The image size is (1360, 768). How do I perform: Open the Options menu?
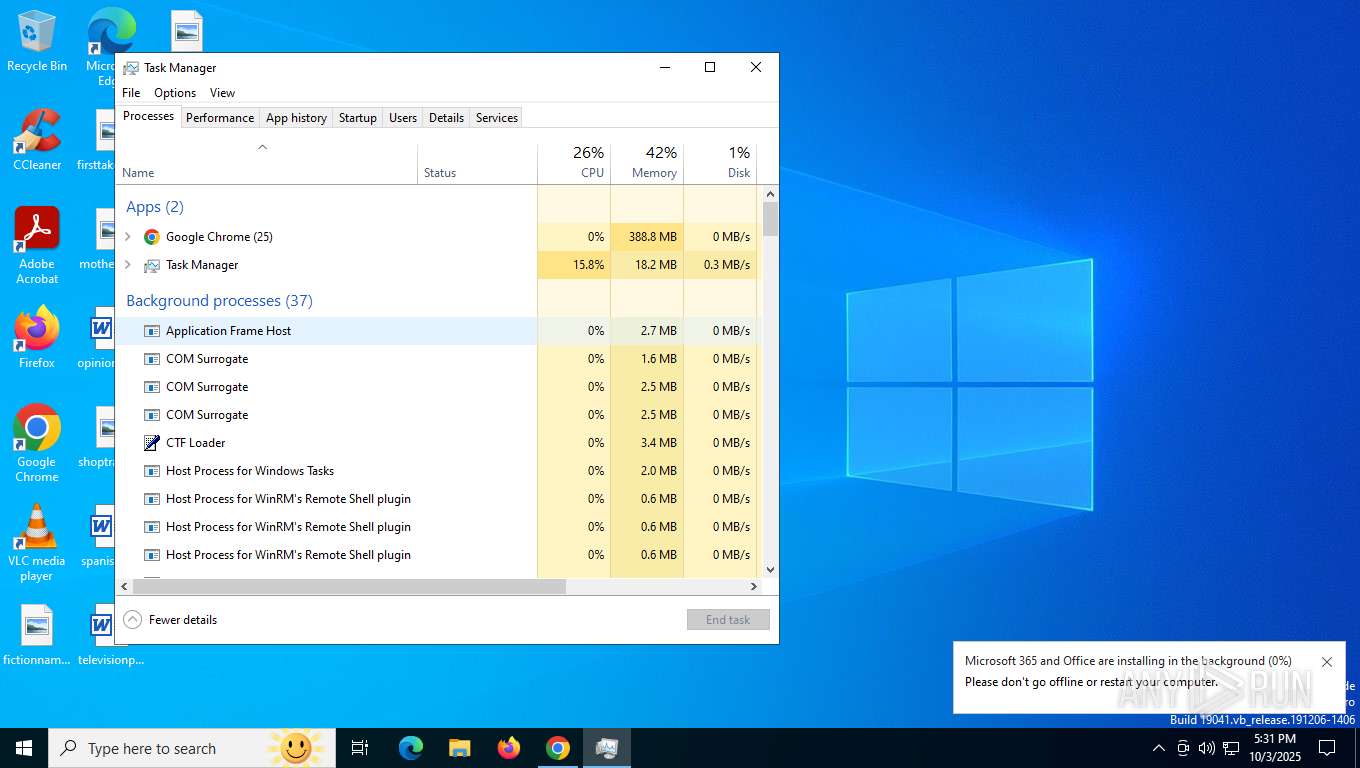175,93
